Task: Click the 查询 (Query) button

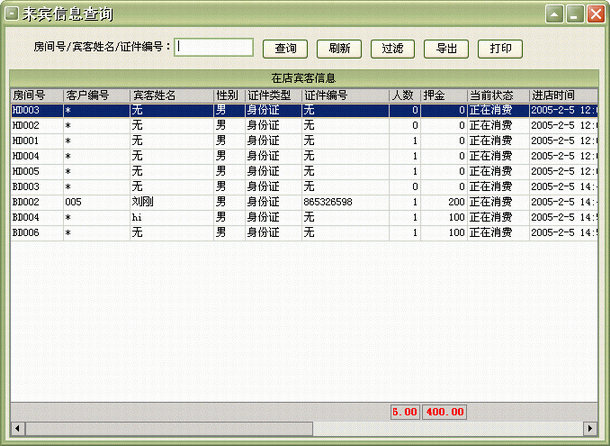Action: (285, 48)
